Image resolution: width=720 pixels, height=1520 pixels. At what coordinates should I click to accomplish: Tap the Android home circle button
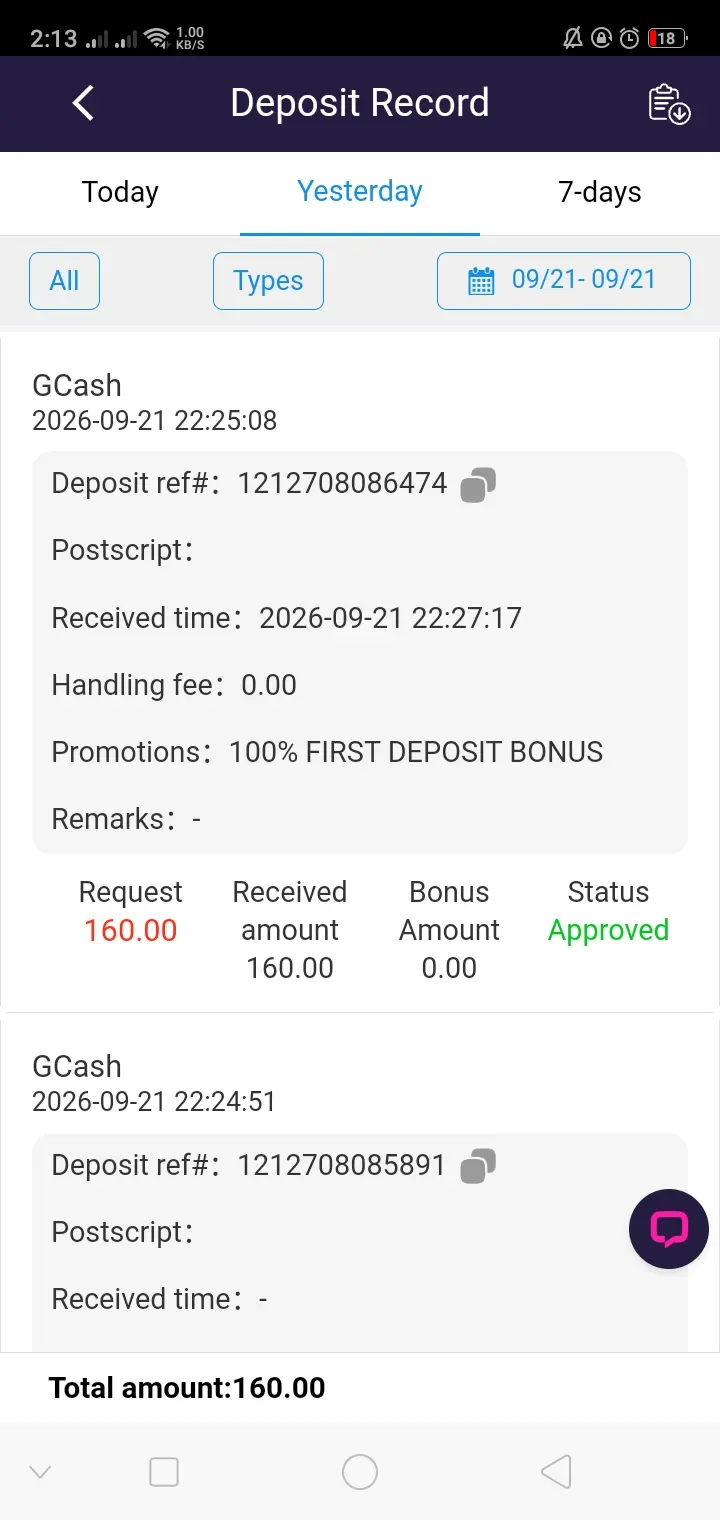click(x=360, y=1472)
